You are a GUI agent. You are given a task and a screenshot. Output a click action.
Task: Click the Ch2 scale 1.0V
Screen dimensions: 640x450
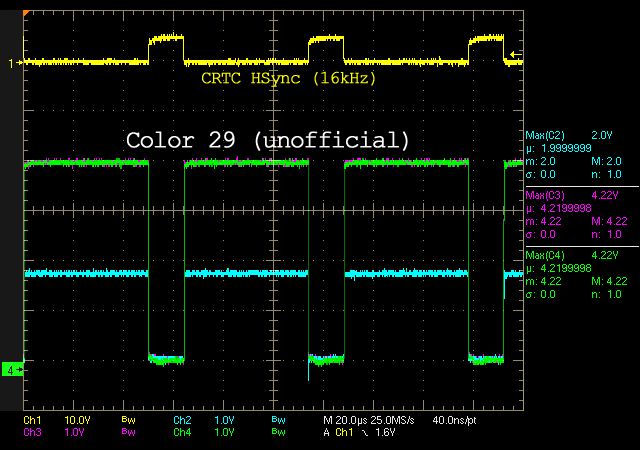tap(224, 420)
